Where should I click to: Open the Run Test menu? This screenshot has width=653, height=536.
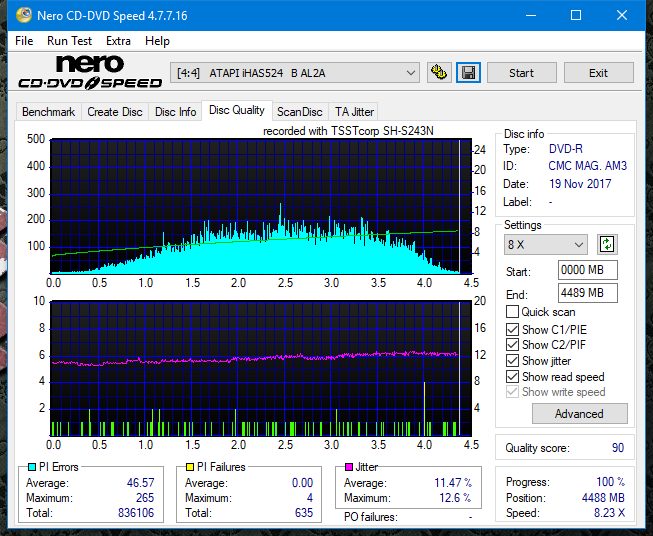pos(69,41)
